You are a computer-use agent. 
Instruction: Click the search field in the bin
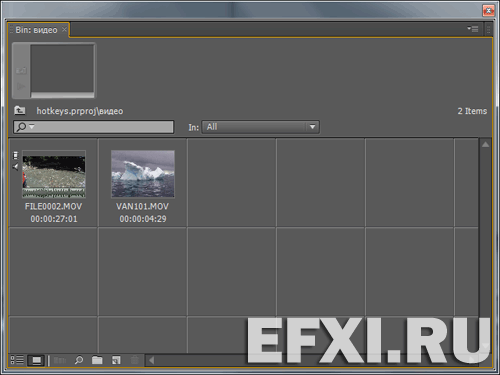point(93,127)
